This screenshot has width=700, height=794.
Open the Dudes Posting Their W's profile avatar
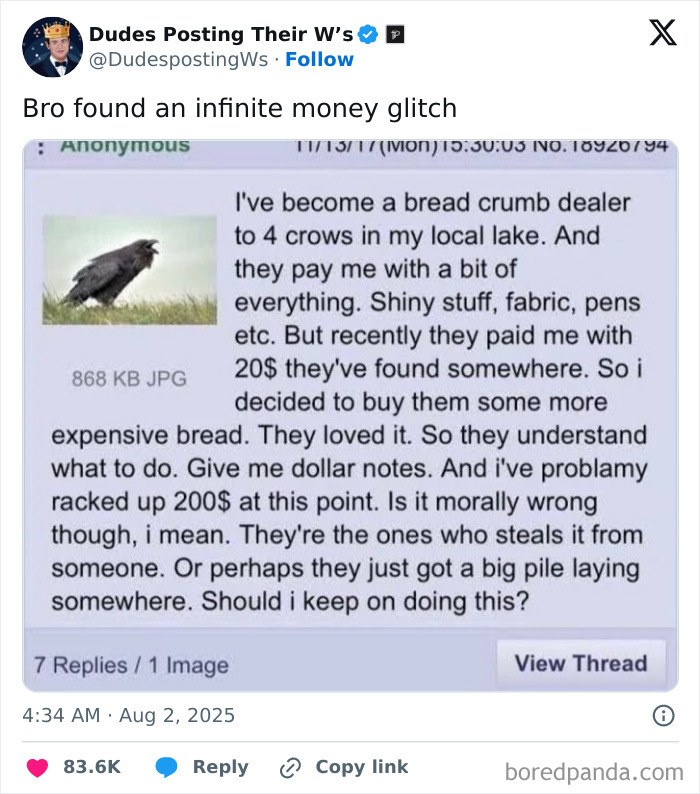tap(52, 47)
